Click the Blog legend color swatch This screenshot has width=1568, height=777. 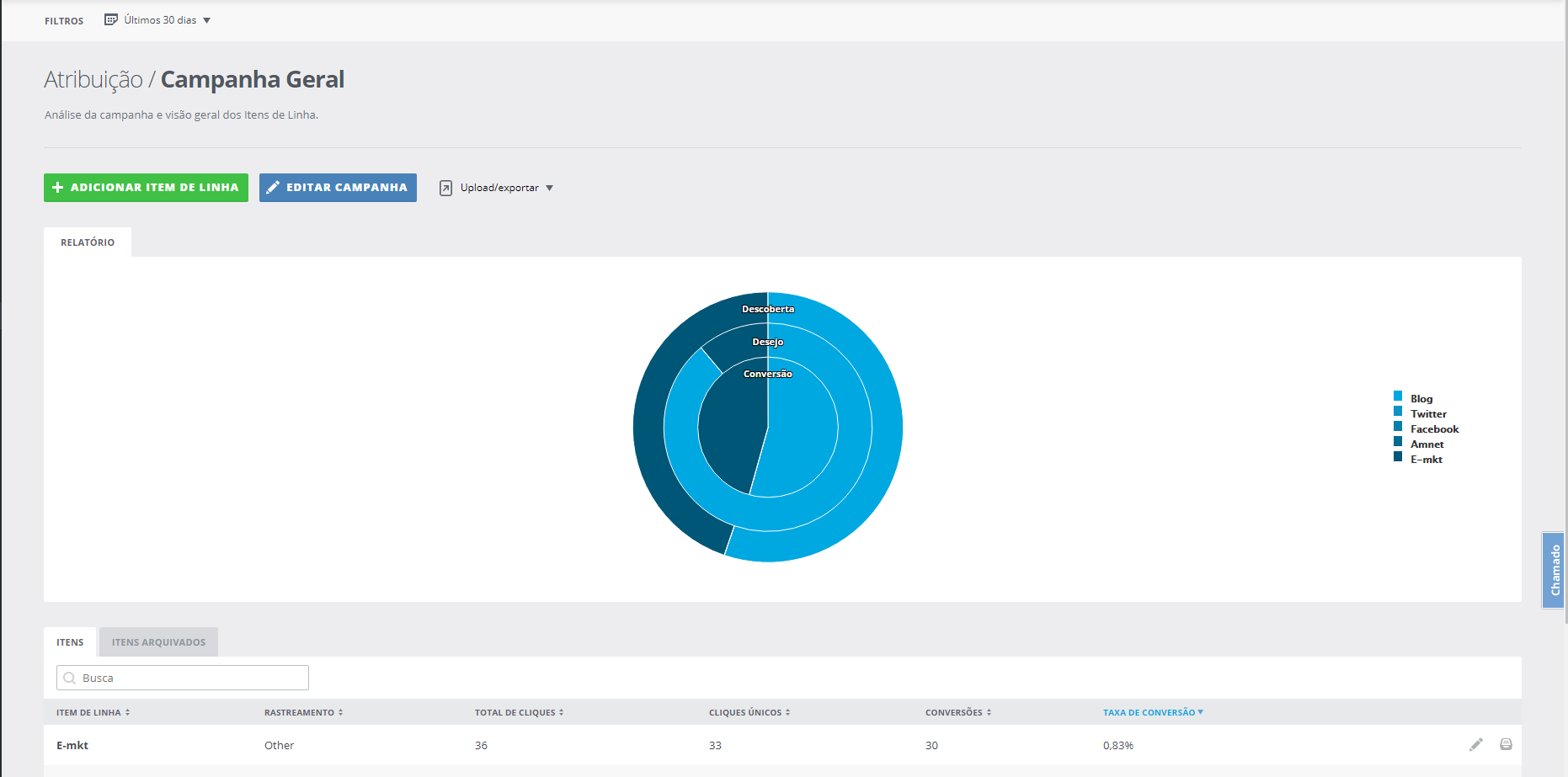(1398, 396)
